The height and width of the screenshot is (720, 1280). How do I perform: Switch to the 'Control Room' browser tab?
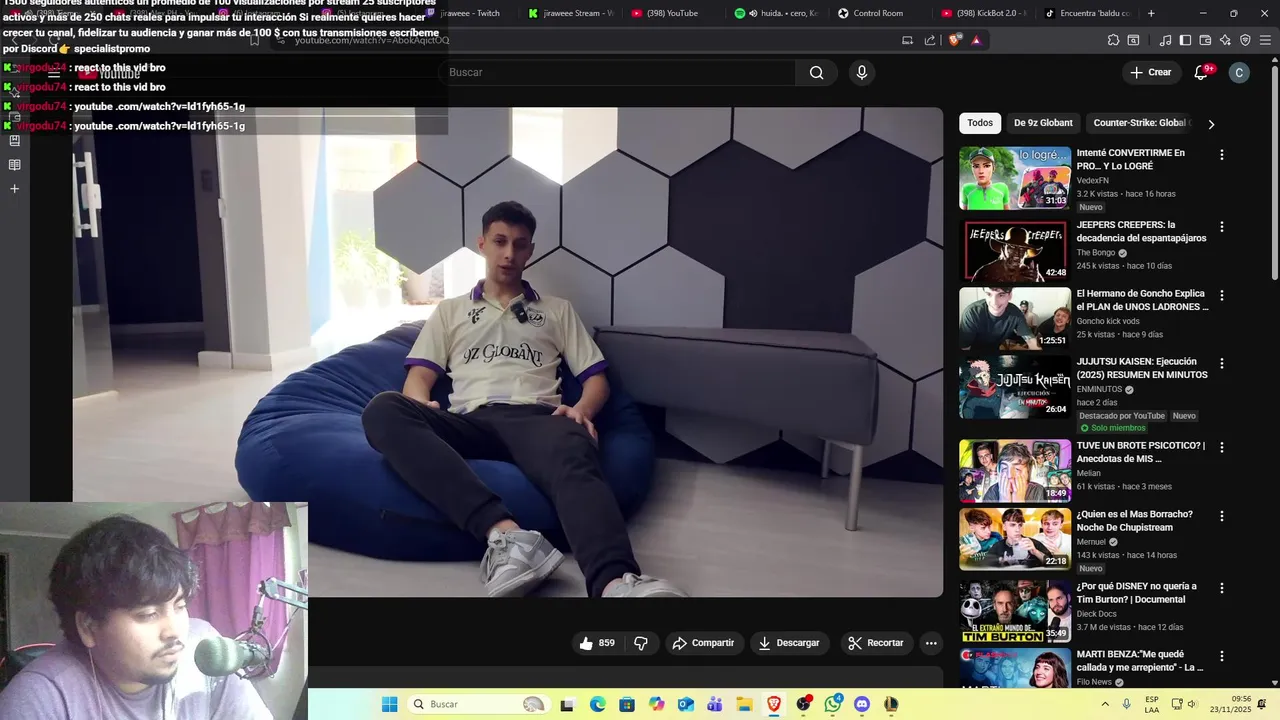878,13
